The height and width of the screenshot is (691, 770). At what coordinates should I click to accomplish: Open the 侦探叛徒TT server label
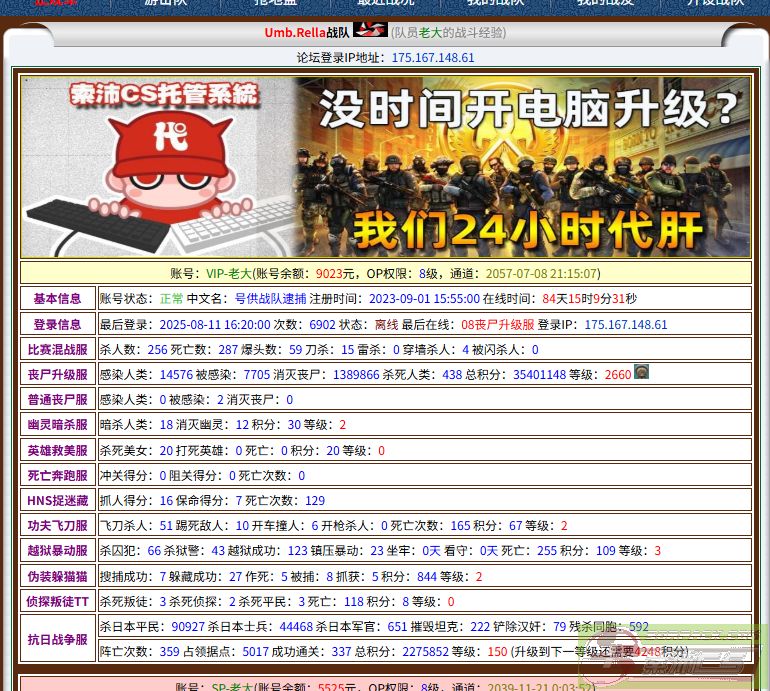(57, 601)
